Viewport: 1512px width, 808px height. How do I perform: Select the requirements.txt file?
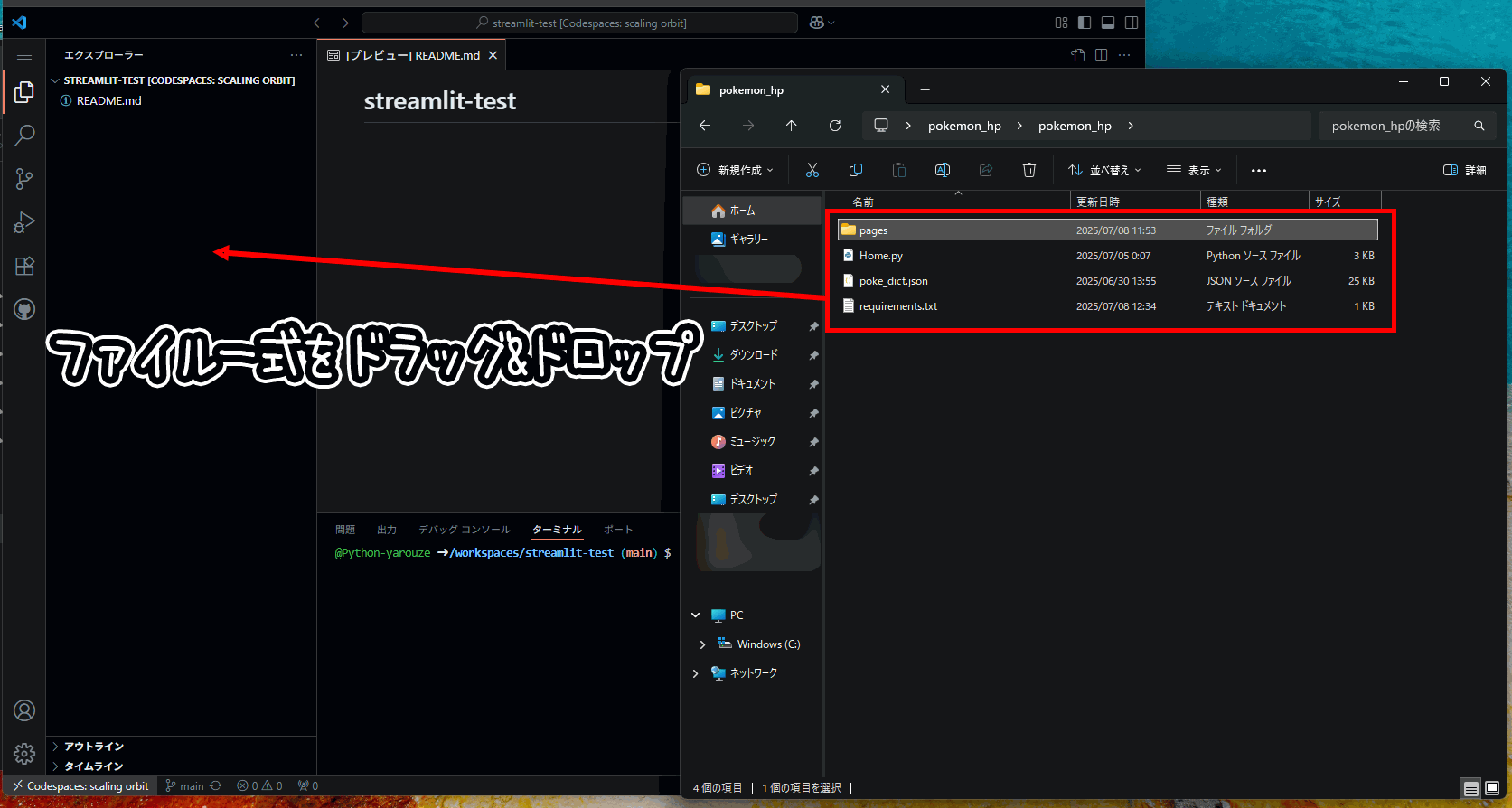[x=1108, y=306]
